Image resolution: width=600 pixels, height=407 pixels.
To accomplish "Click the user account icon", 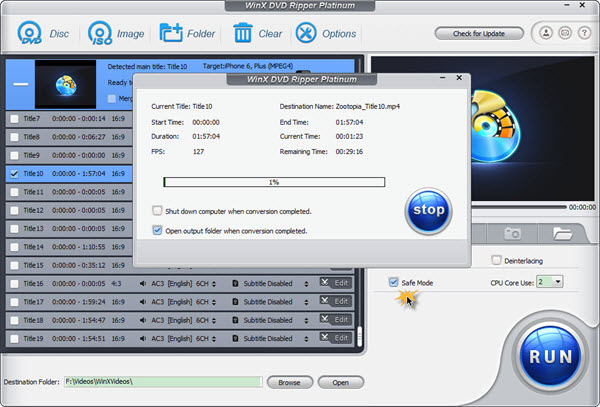I will click(546, 33).
